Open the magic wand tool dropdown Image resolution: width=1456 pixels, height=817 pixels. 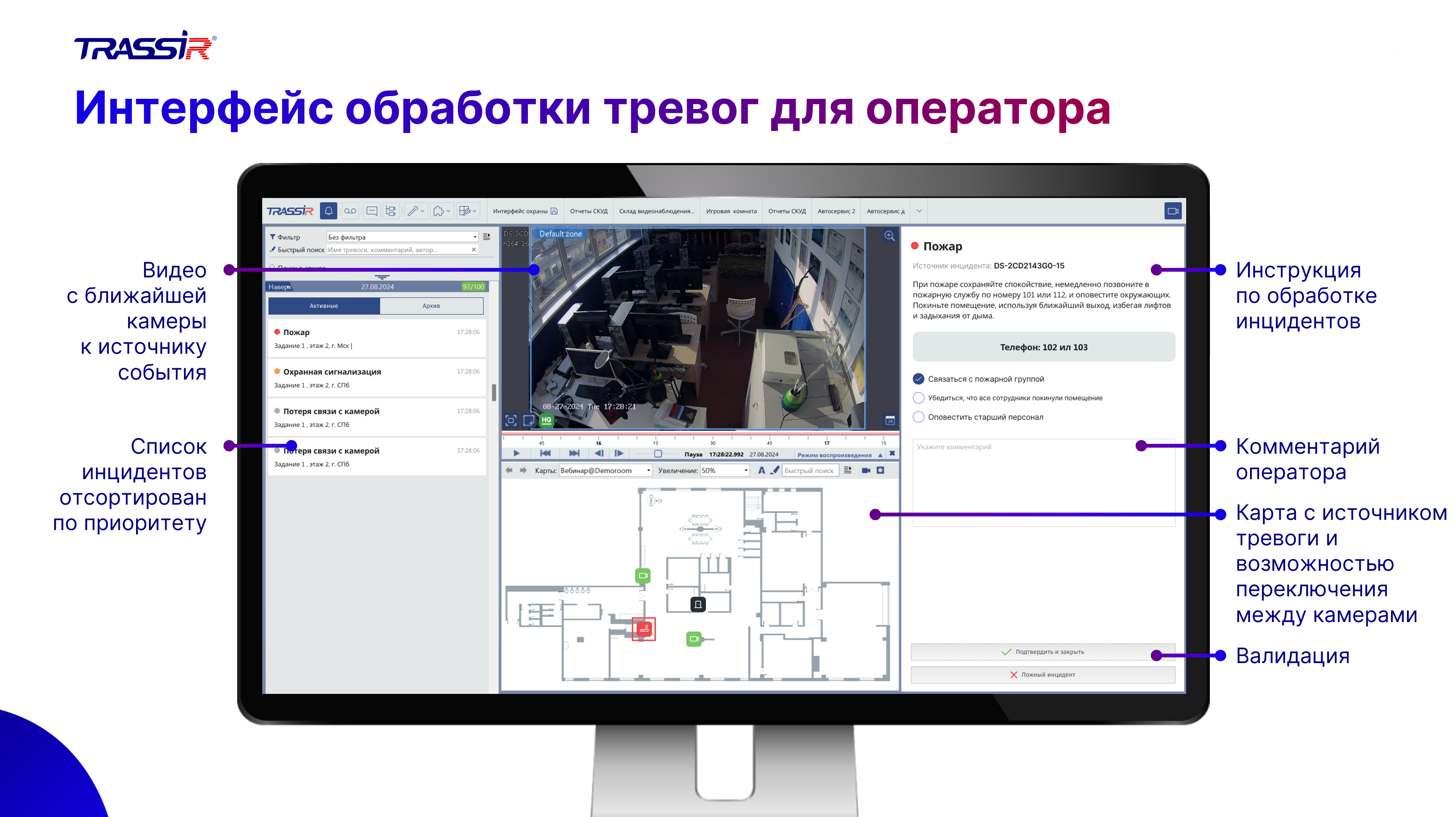416,211
